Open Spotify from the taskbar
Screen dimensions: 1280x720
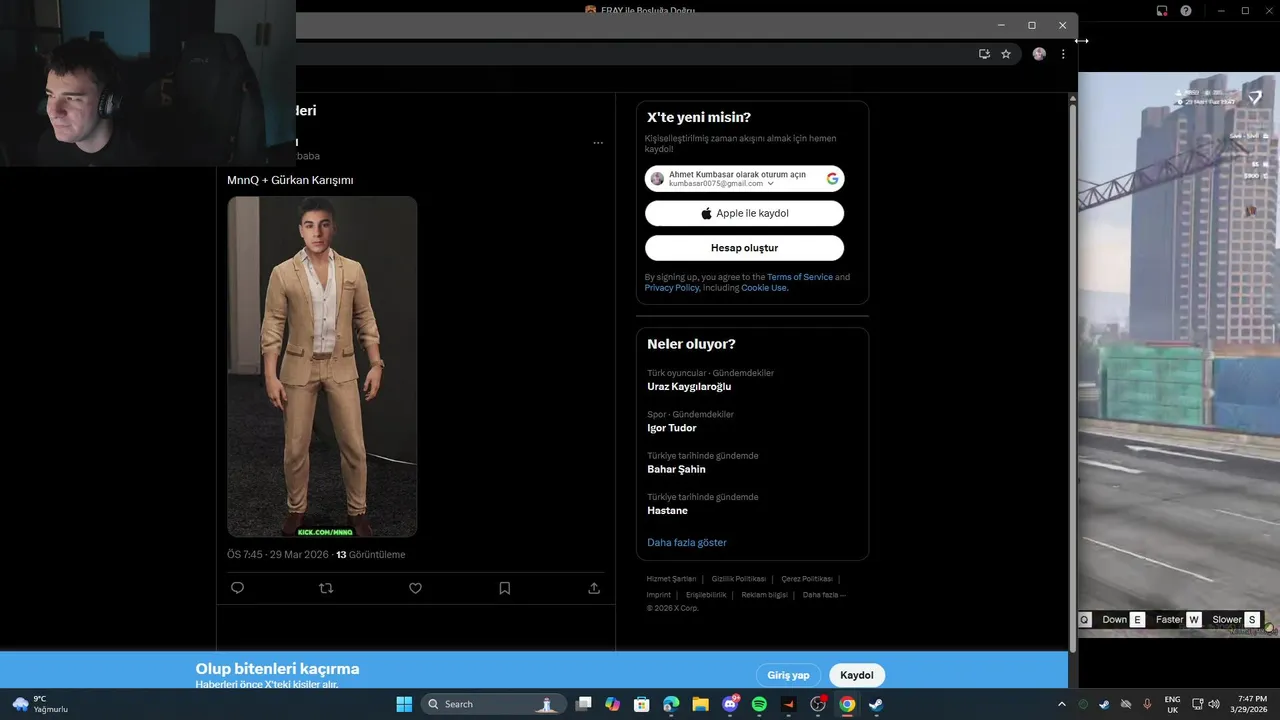point(759,704)
